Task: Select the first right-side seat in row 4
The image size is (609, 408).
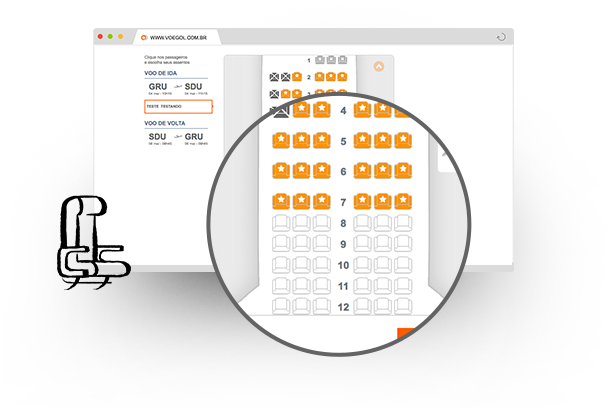Action: 362,109
